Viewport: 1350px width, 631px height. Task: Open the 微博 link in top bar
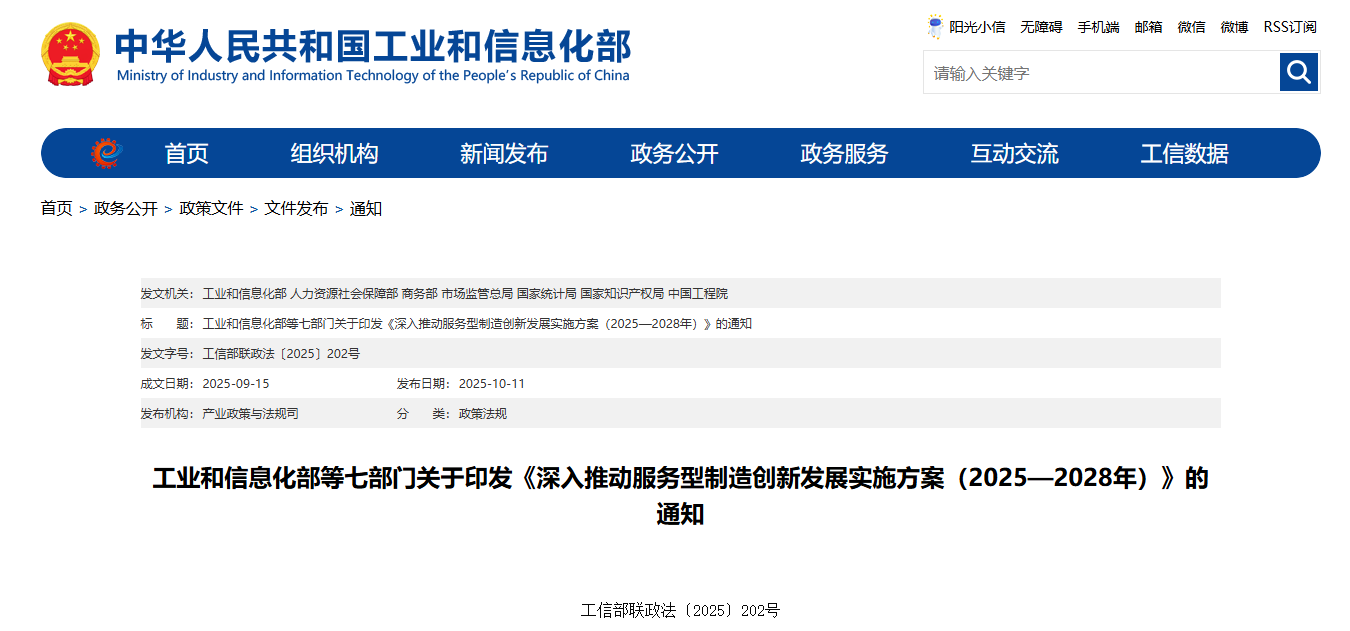pos(1234,27)
